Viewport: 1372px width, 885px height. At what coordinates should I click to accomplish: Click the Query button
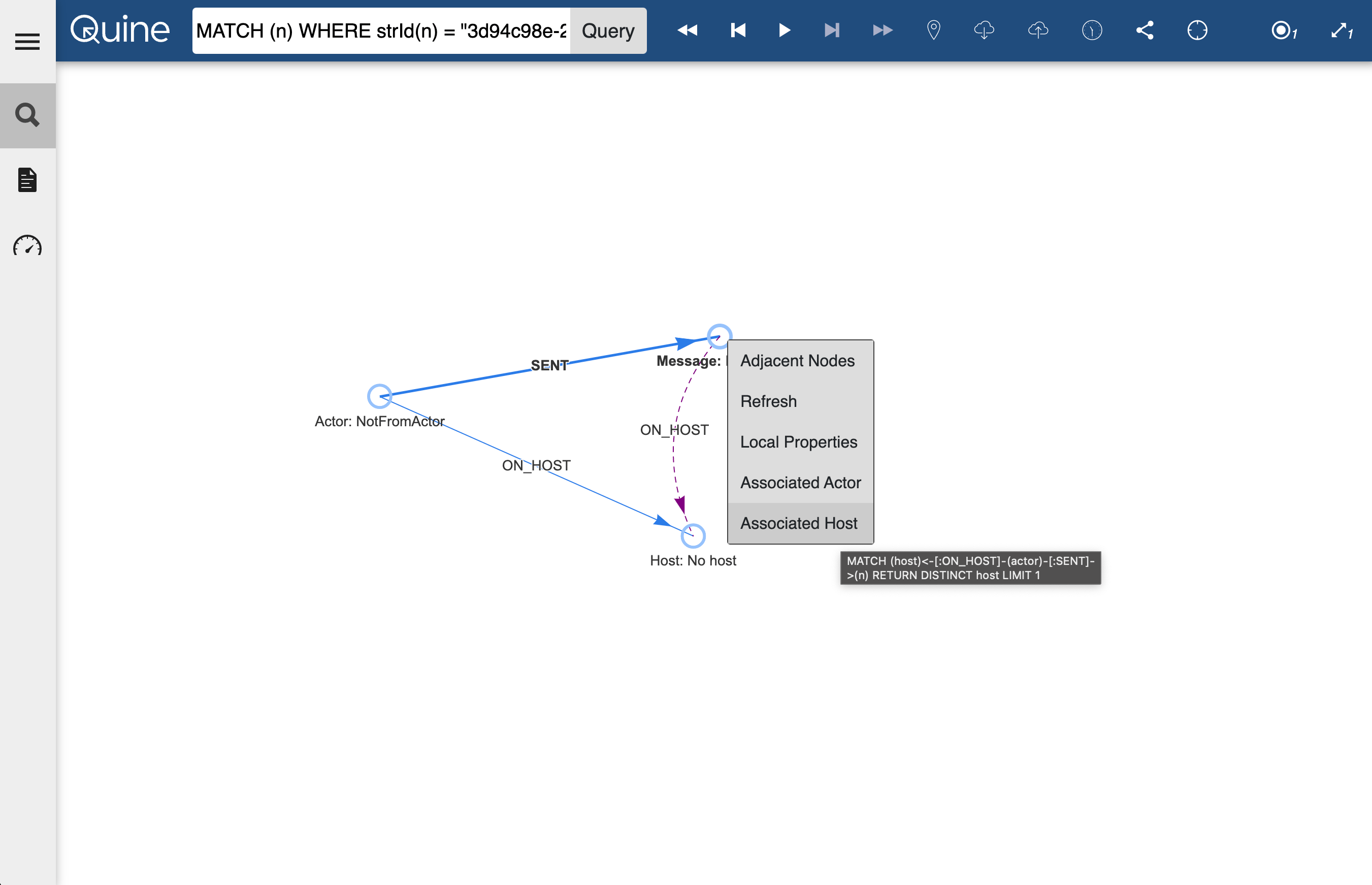pyautogui.click(x=608, y=30)
